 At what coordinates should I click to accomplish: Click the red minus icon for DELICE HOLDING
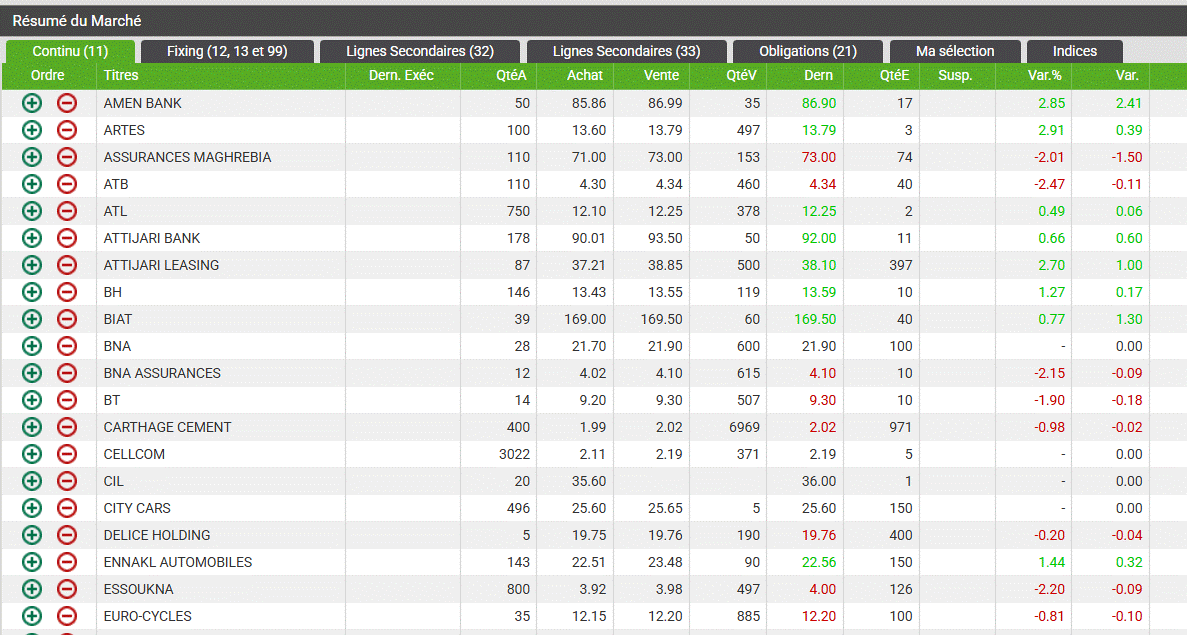coord(67,535)
